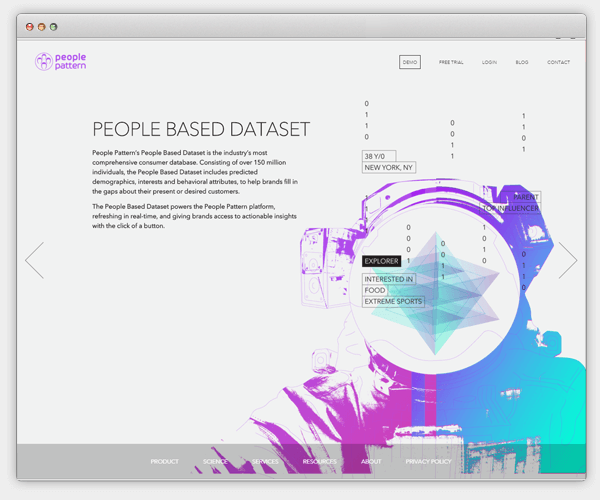Click the red close window button
The height and width of the screenshot is (500, 600).
coord(29,27)
